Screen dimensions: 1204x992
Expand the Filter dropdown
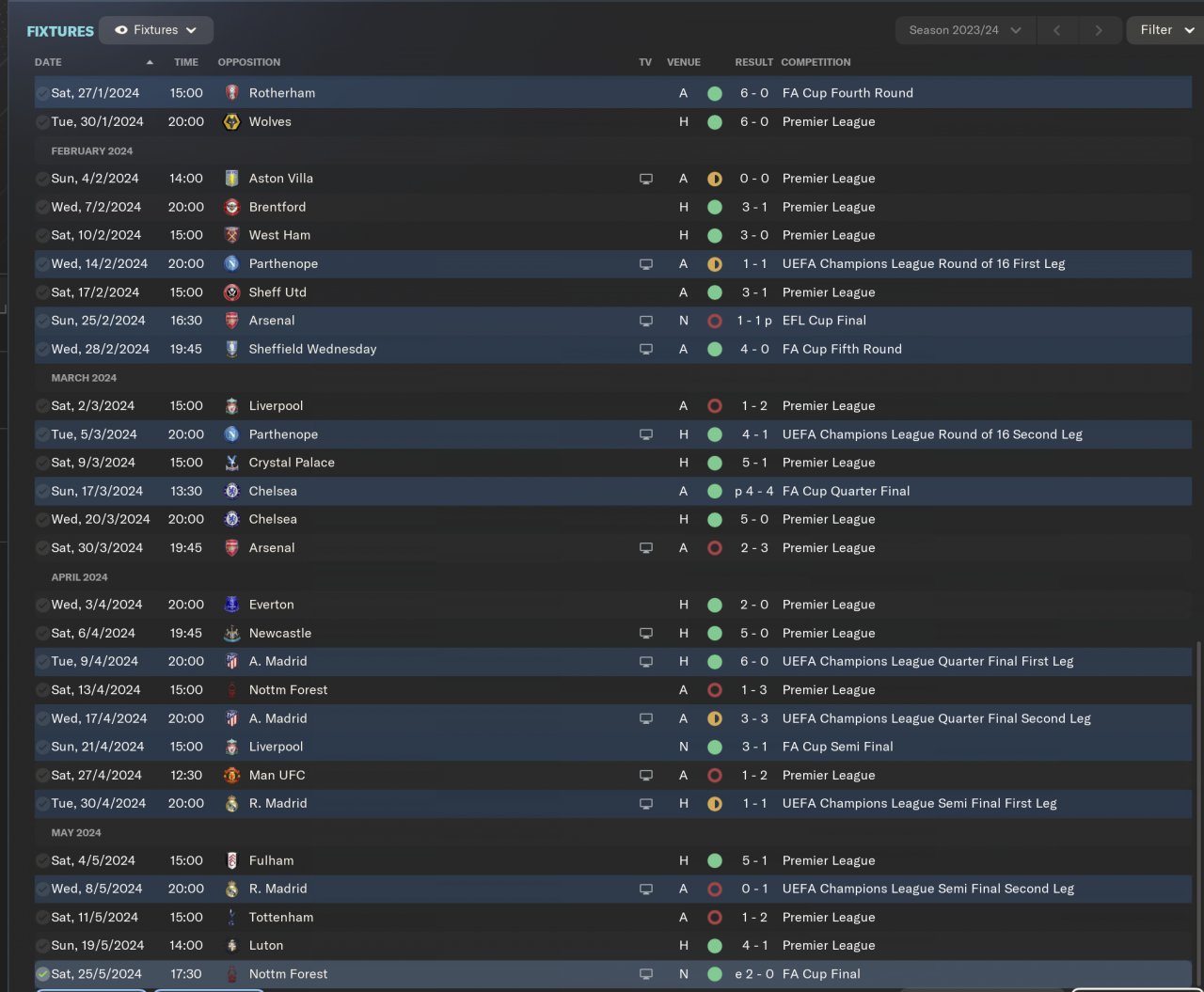(1164, 30)
